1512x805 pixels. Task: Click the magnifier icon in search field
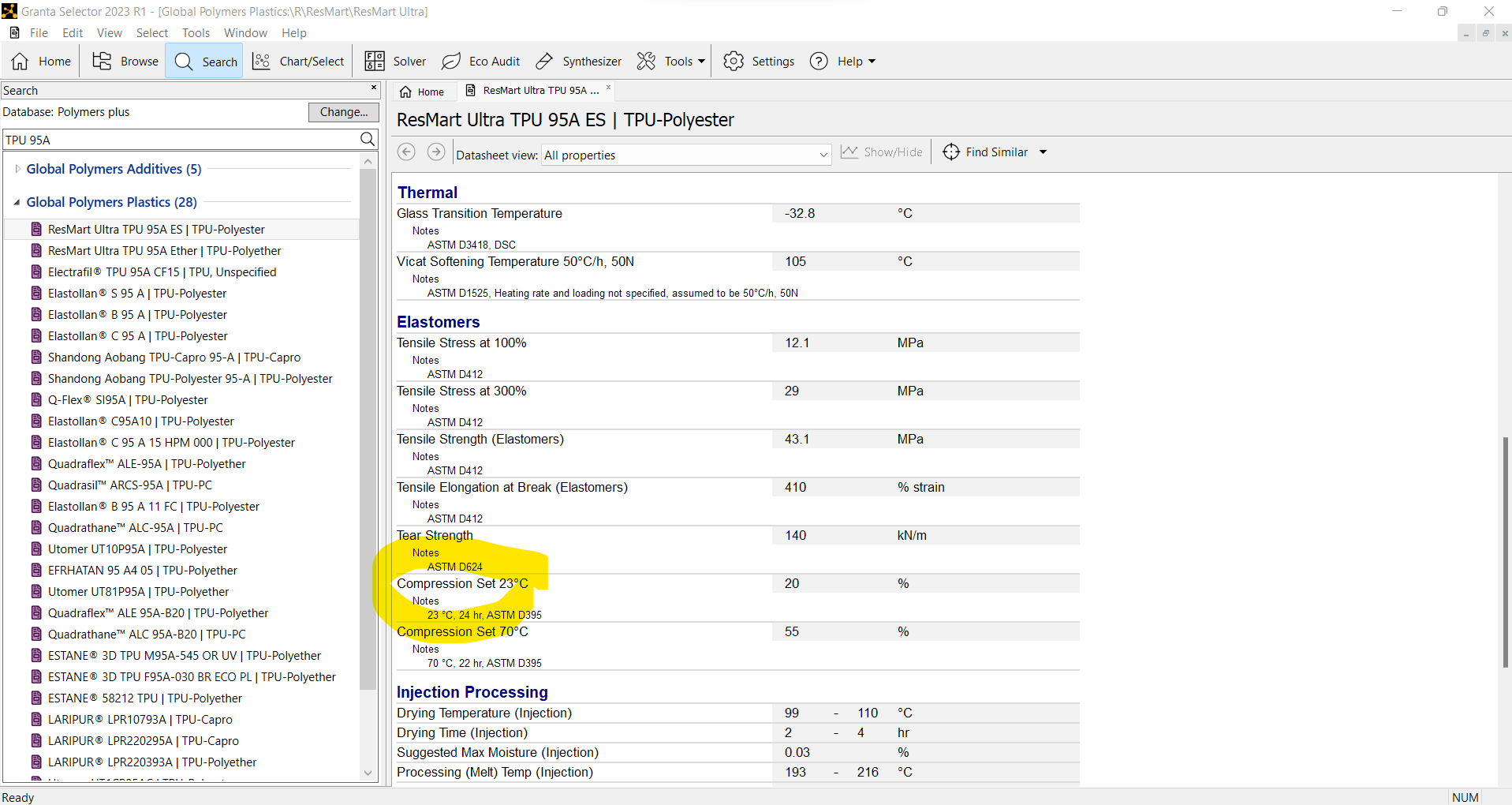[x=368, y=140]
